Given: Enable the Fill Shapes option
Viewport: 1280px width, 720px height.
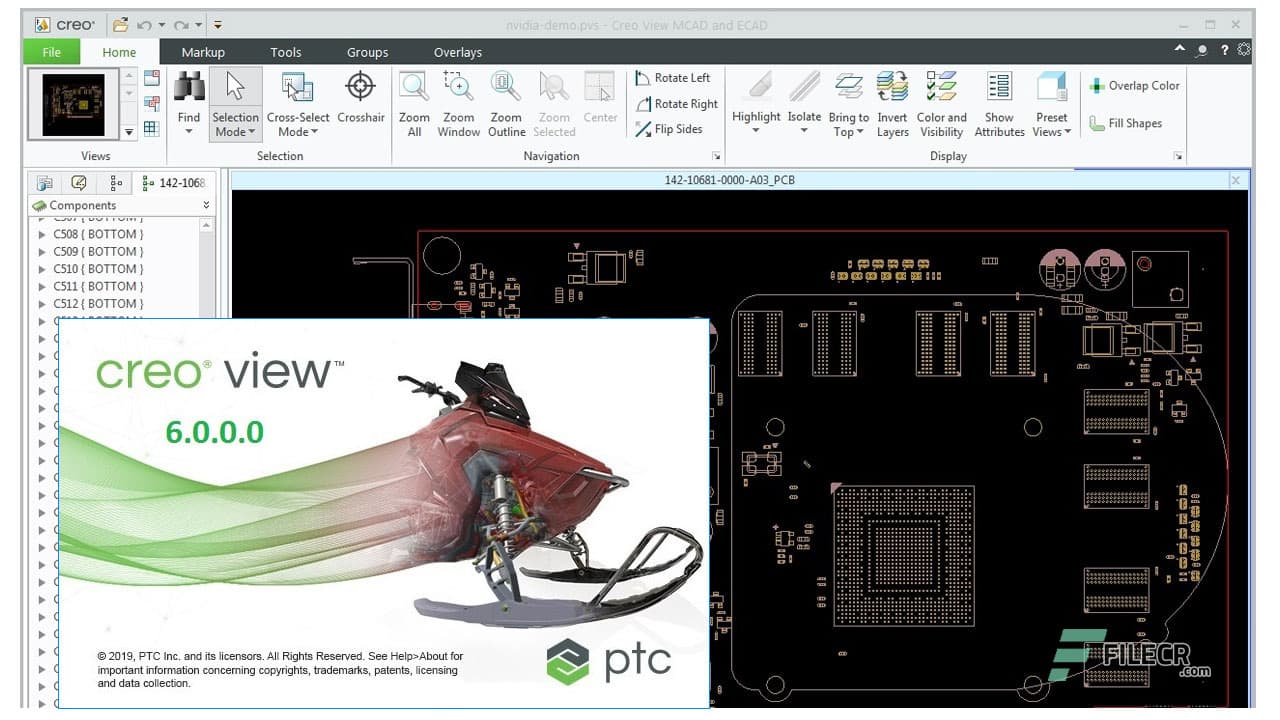Looking at the screenshot, I should coord(1126,123).
